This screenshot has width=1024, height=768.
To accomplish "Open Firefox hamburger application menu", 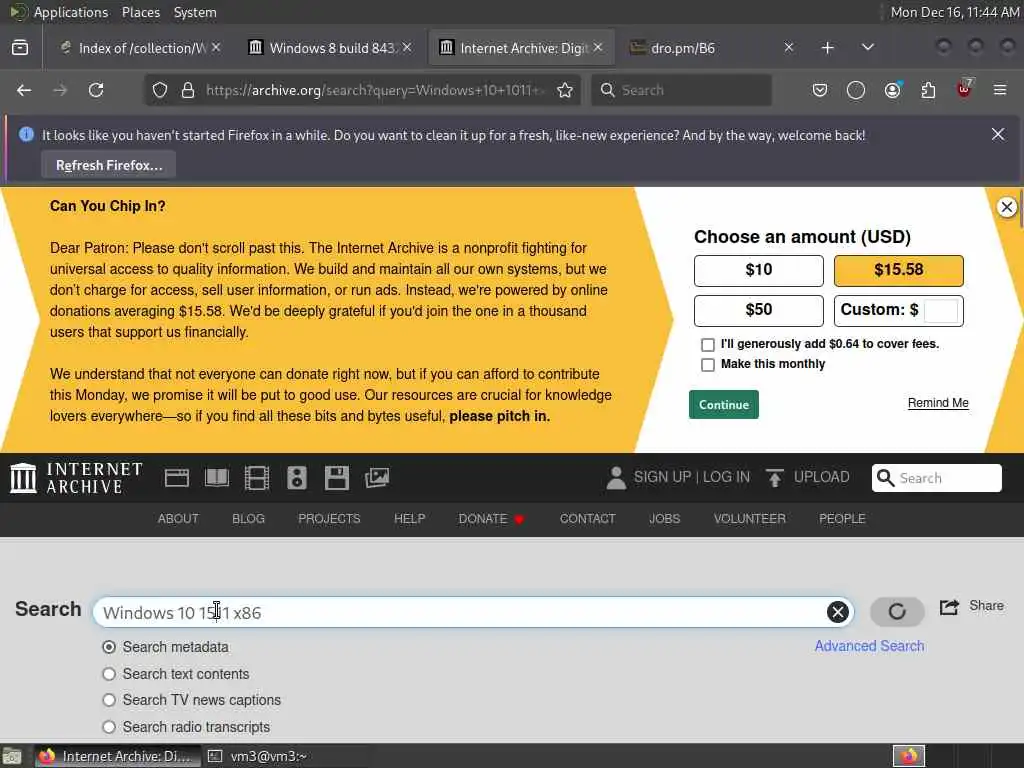I will pyautogui.click(x=1000, y=90).
